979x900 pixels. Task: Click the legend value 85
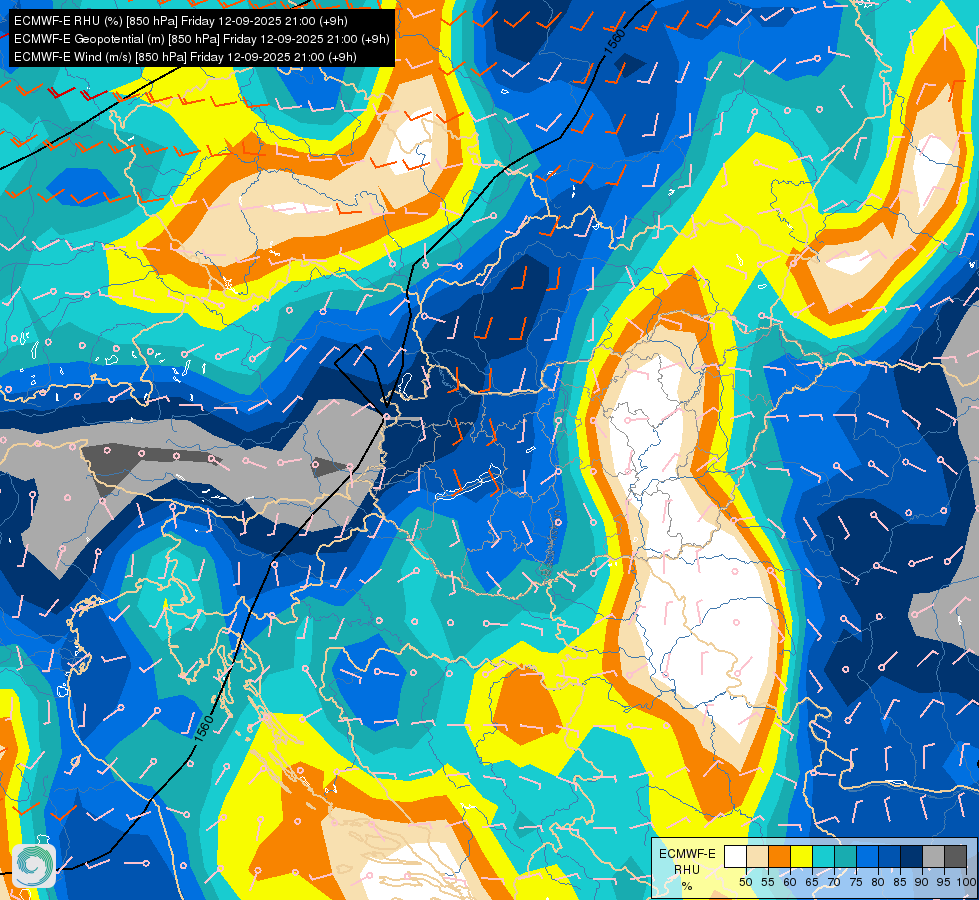[900, 883]
